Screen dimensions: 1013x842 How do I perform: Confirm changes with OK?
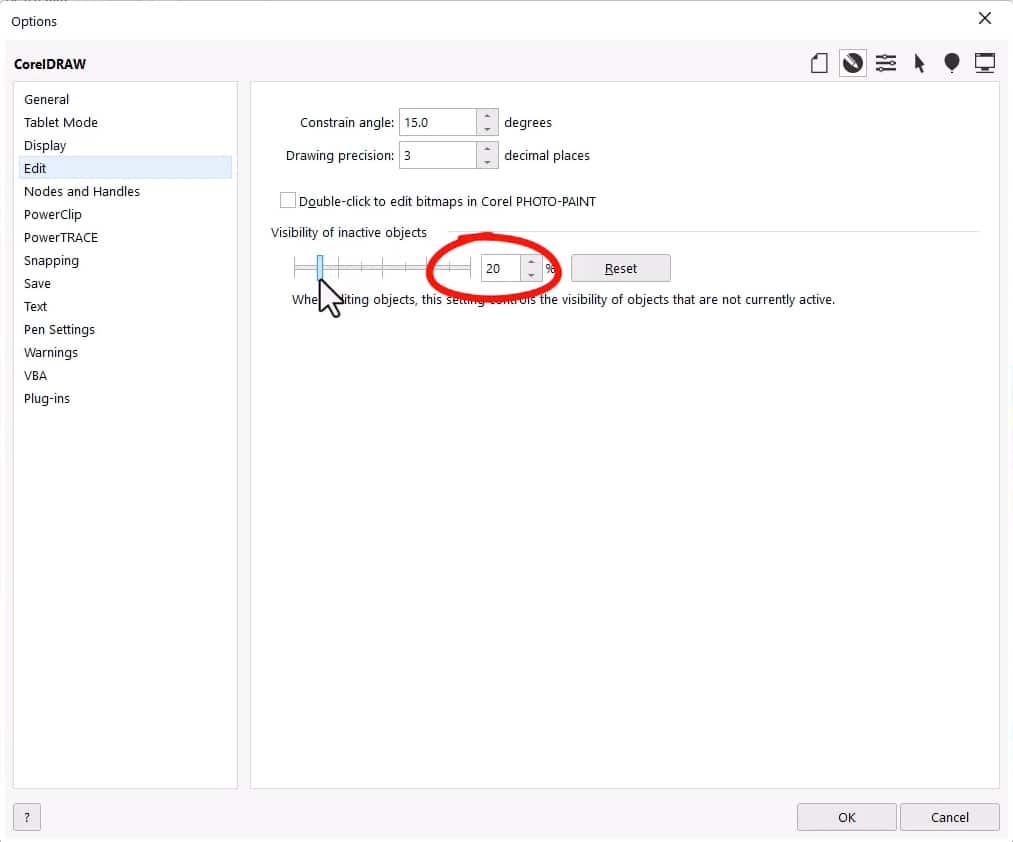coord(846,817)
